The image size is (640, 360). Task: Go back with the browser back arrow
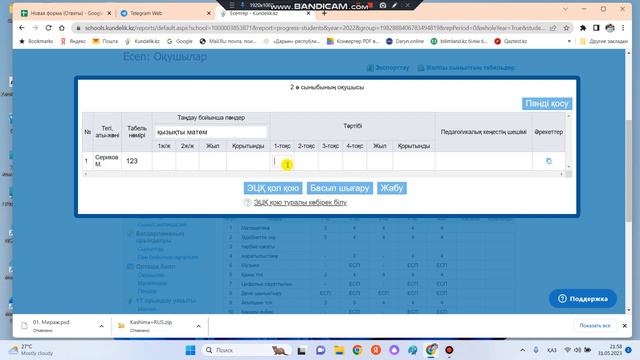pyautogui.click(x=22, y=28)
